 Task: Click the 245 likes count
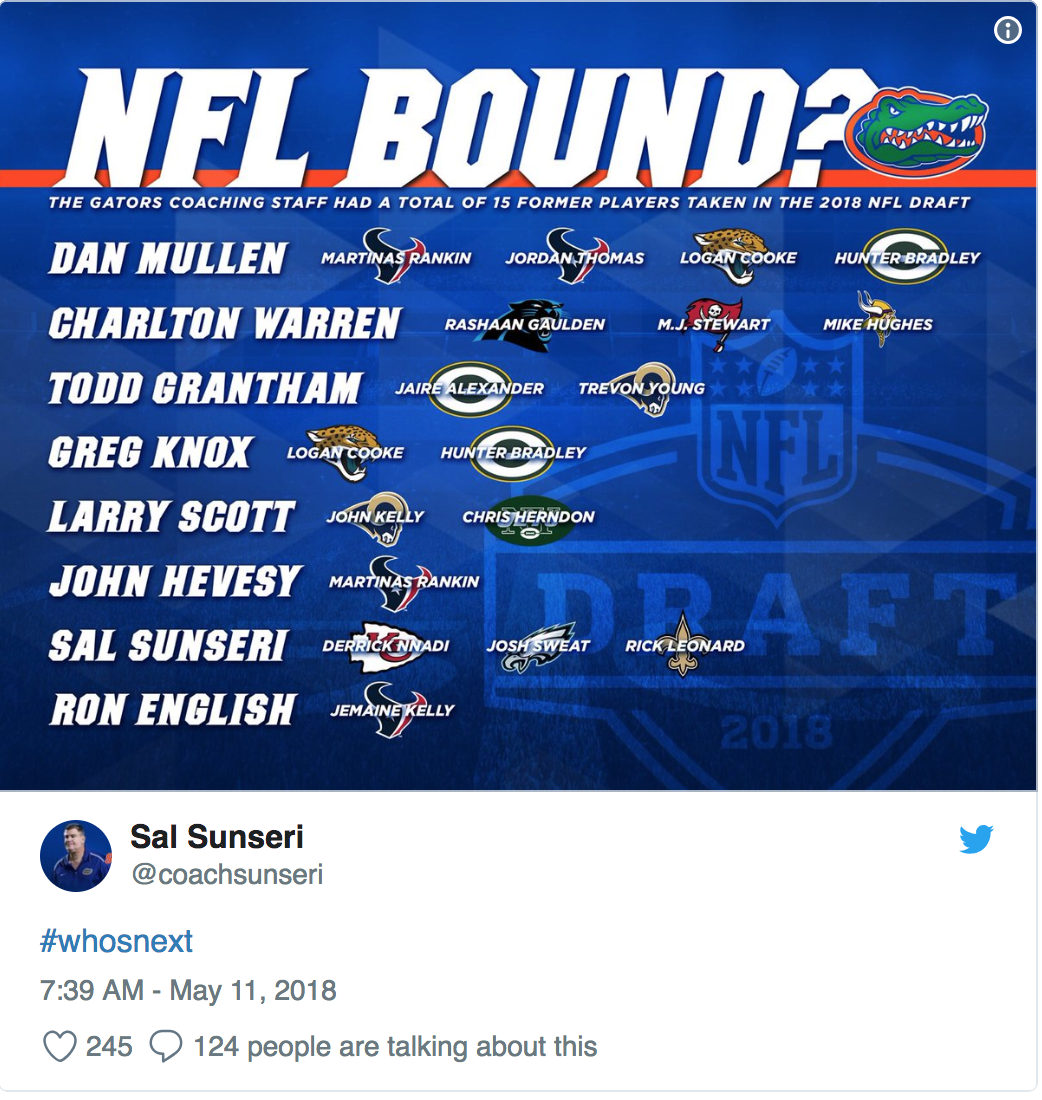pos(109,1046)
